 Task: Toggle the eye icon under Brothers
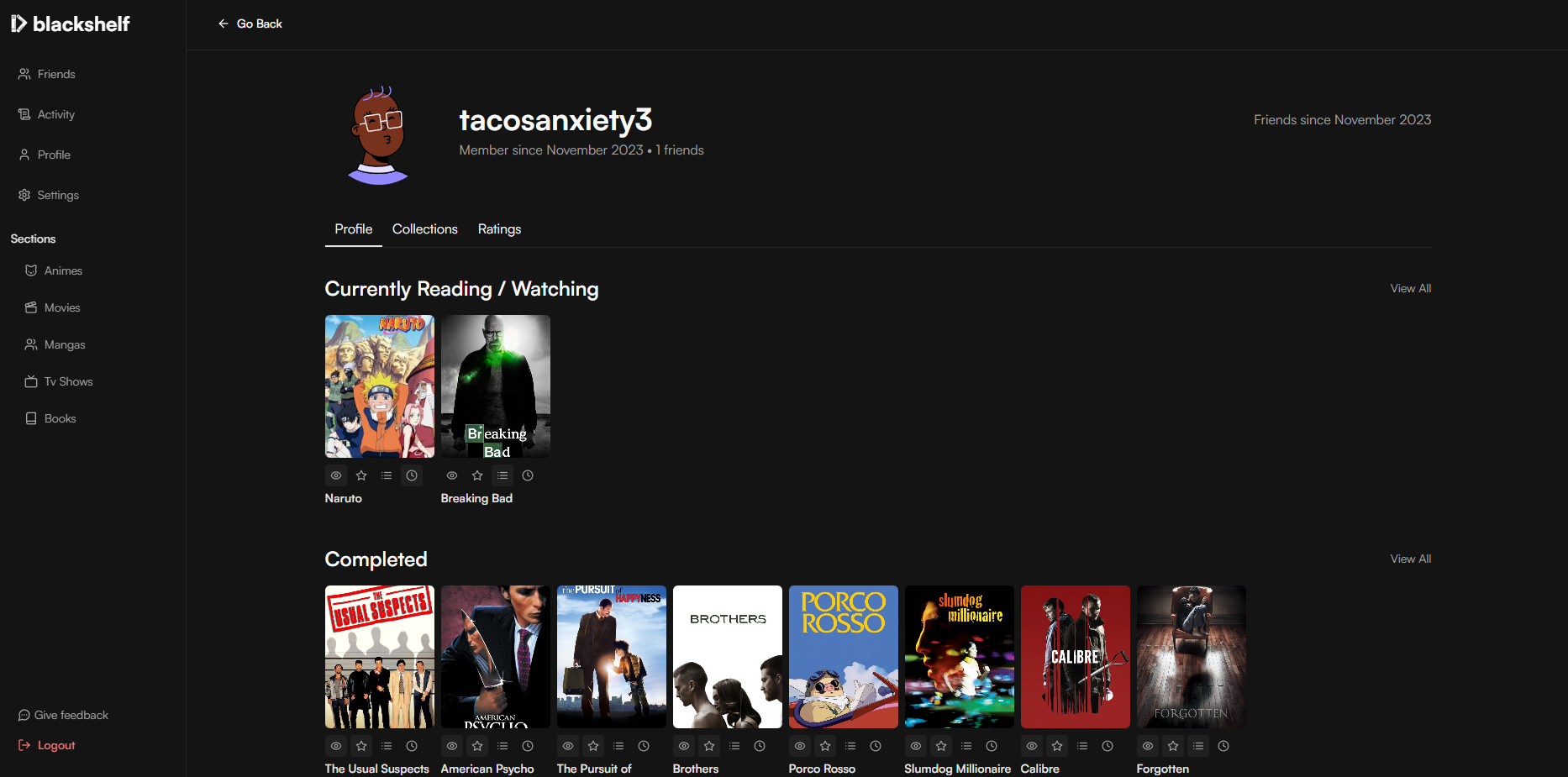684,746
